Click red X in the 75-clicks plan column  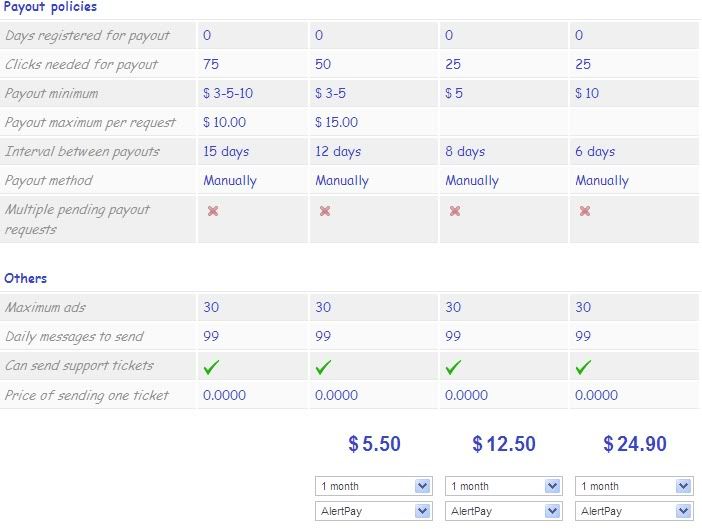213,211
